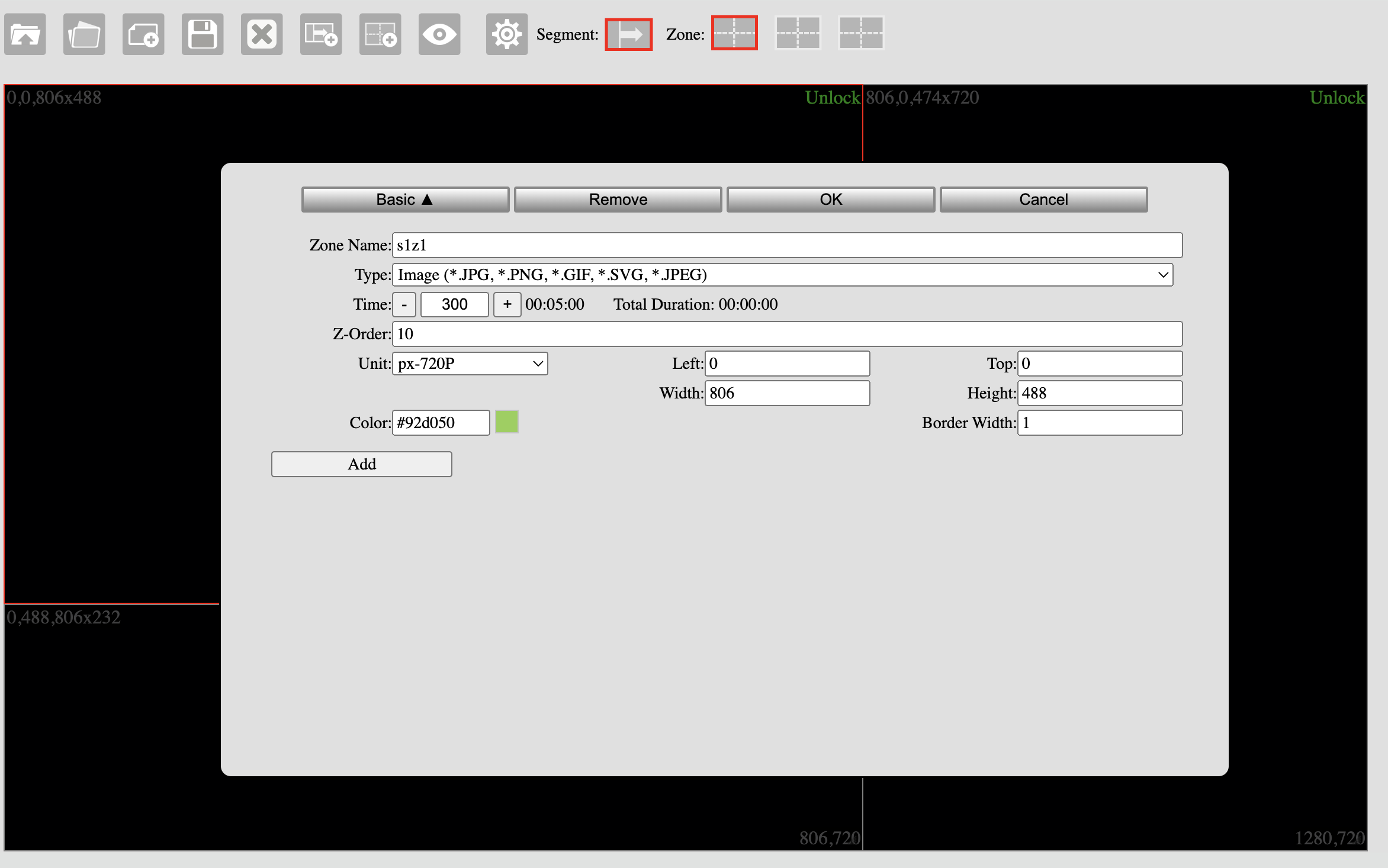Open the Unit dropdown showing px-720P
Image resolution: width=1388 pixels, height=868 pixels.
(x=470, y=364)
